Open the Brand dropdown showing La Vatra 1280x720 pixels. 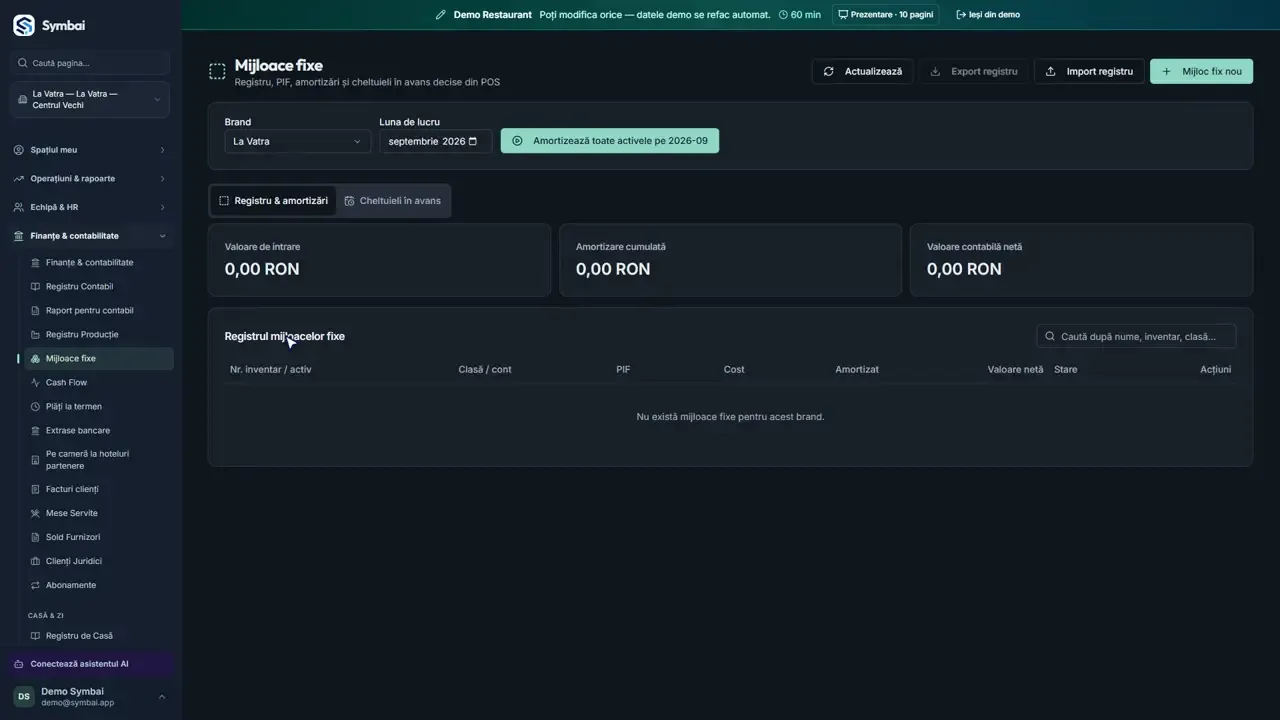pos(297,141)
